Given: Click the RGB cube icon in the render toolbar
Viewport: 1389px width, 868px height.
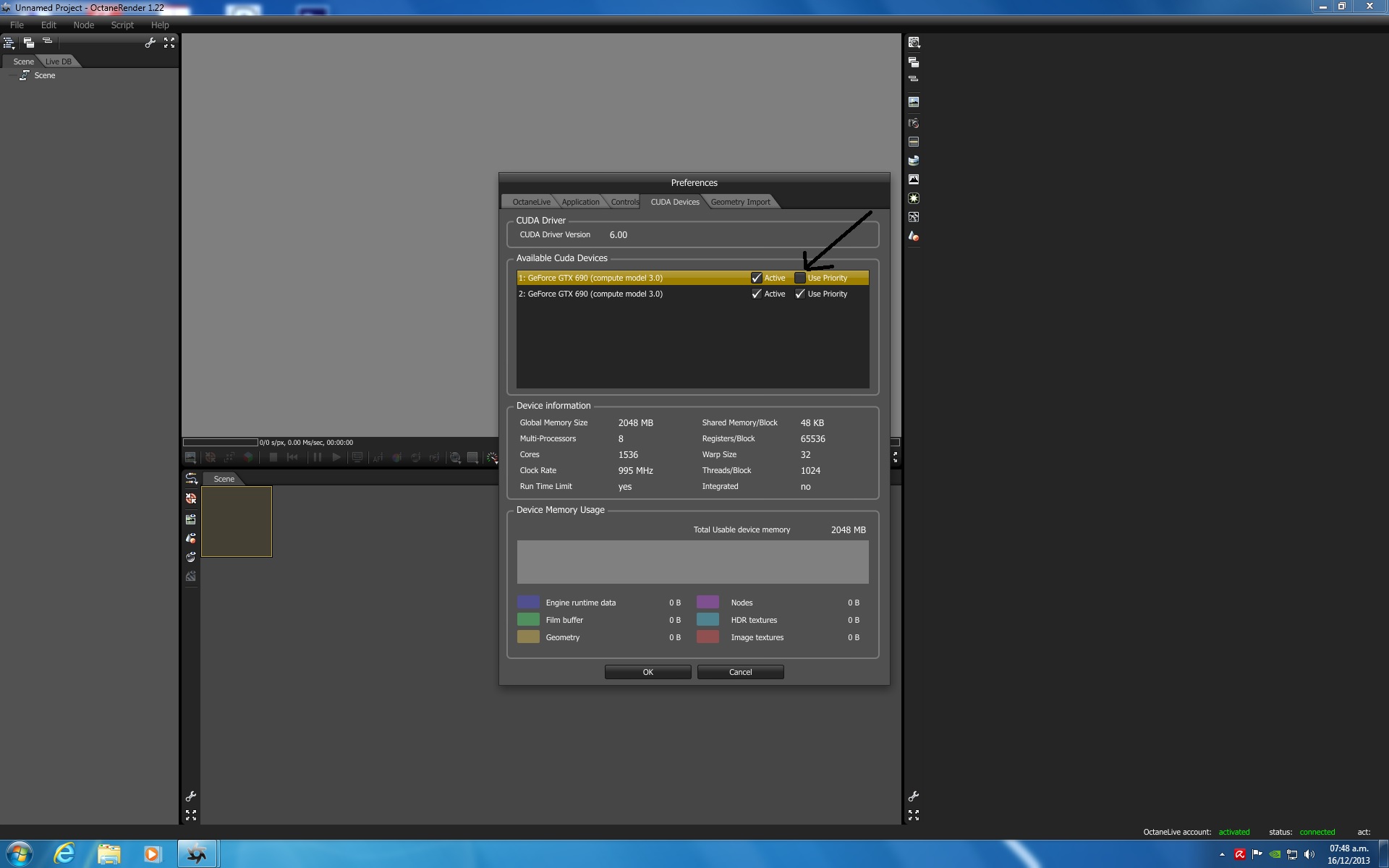Looking at the screenshot, I should coord(248,457).
